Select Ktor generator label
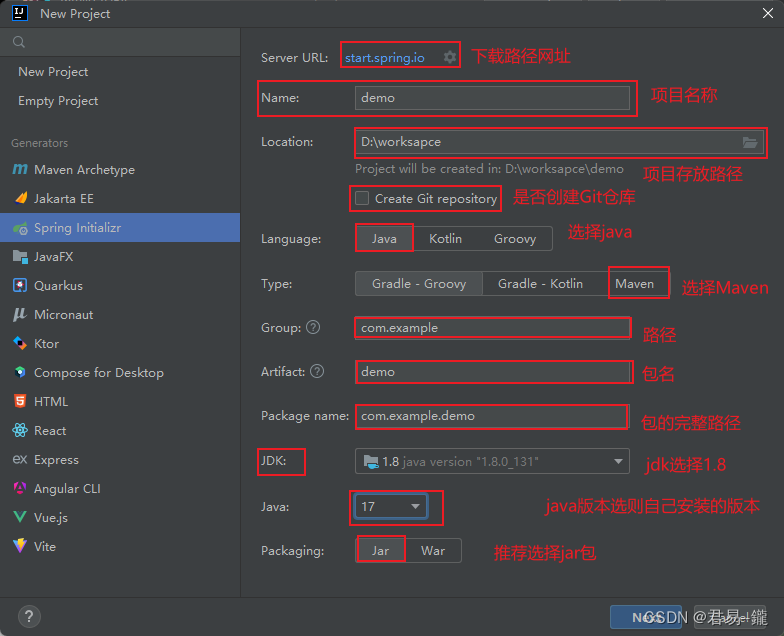Screen dimensions: 784x636 (x=46, y=344)
